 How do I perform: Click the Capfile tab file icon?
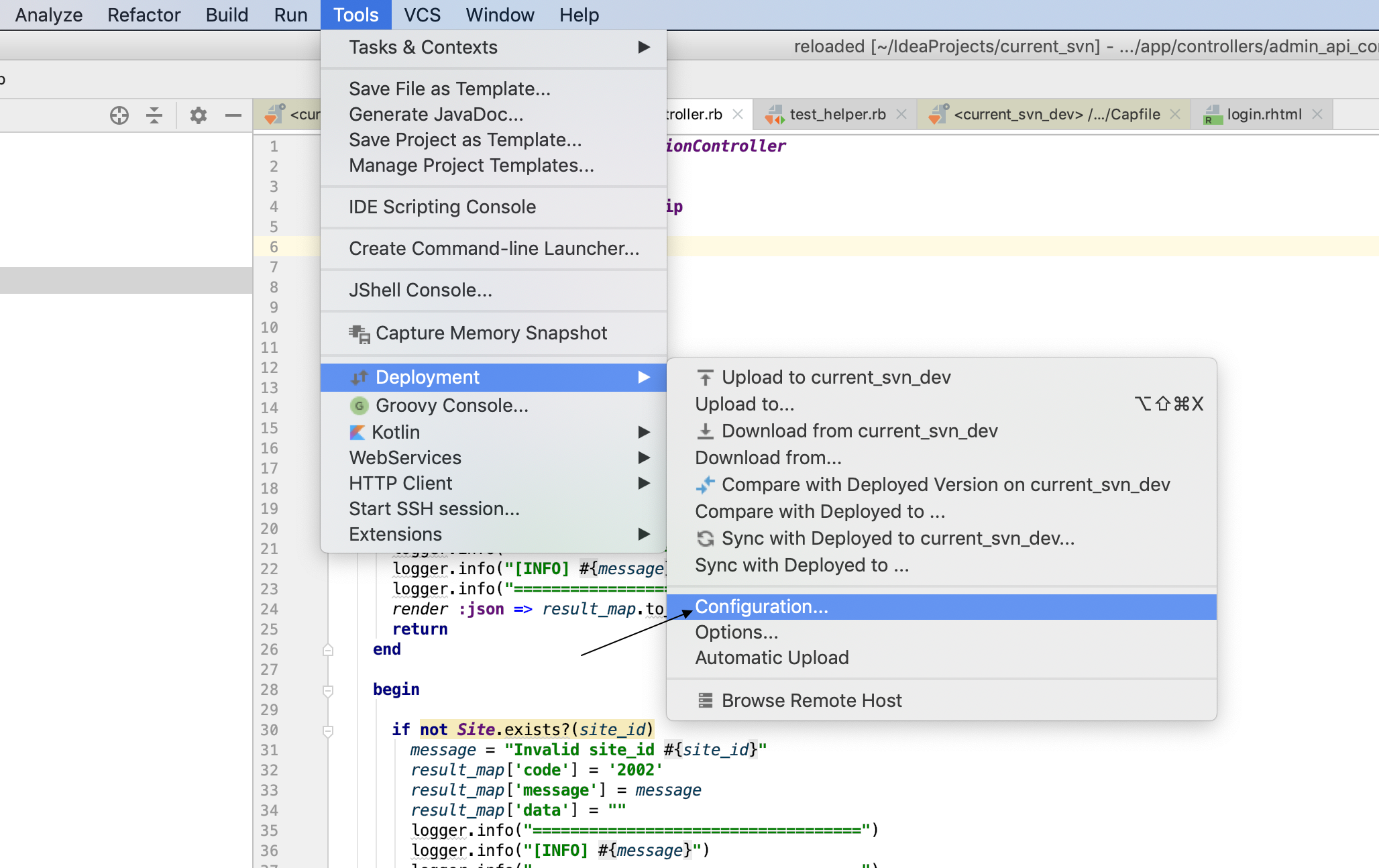938,115
